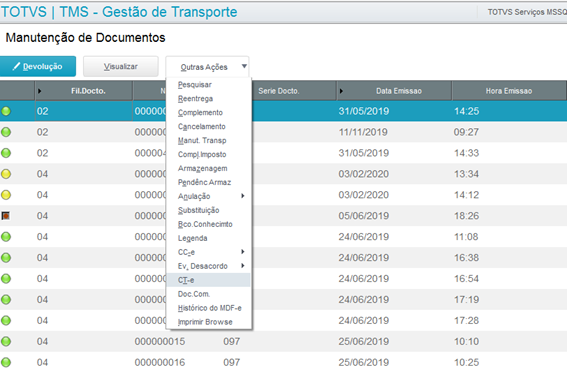Click the yellow status icon at 14:12
Image resolution: width=567 pixels, height=372 pixels.
[x=6, y=195]
